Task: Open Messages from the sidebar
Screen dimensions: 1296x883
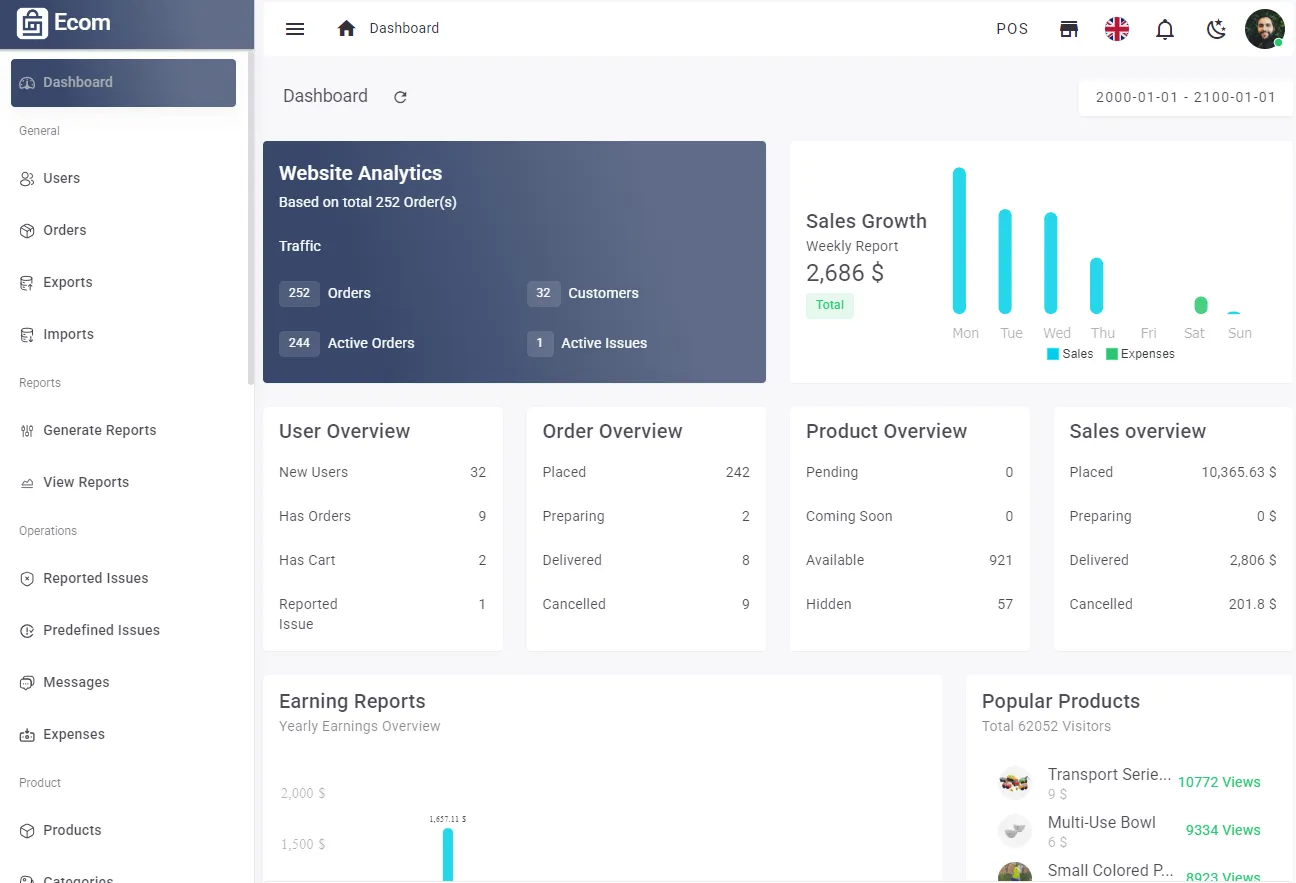Action: [76, 682]
